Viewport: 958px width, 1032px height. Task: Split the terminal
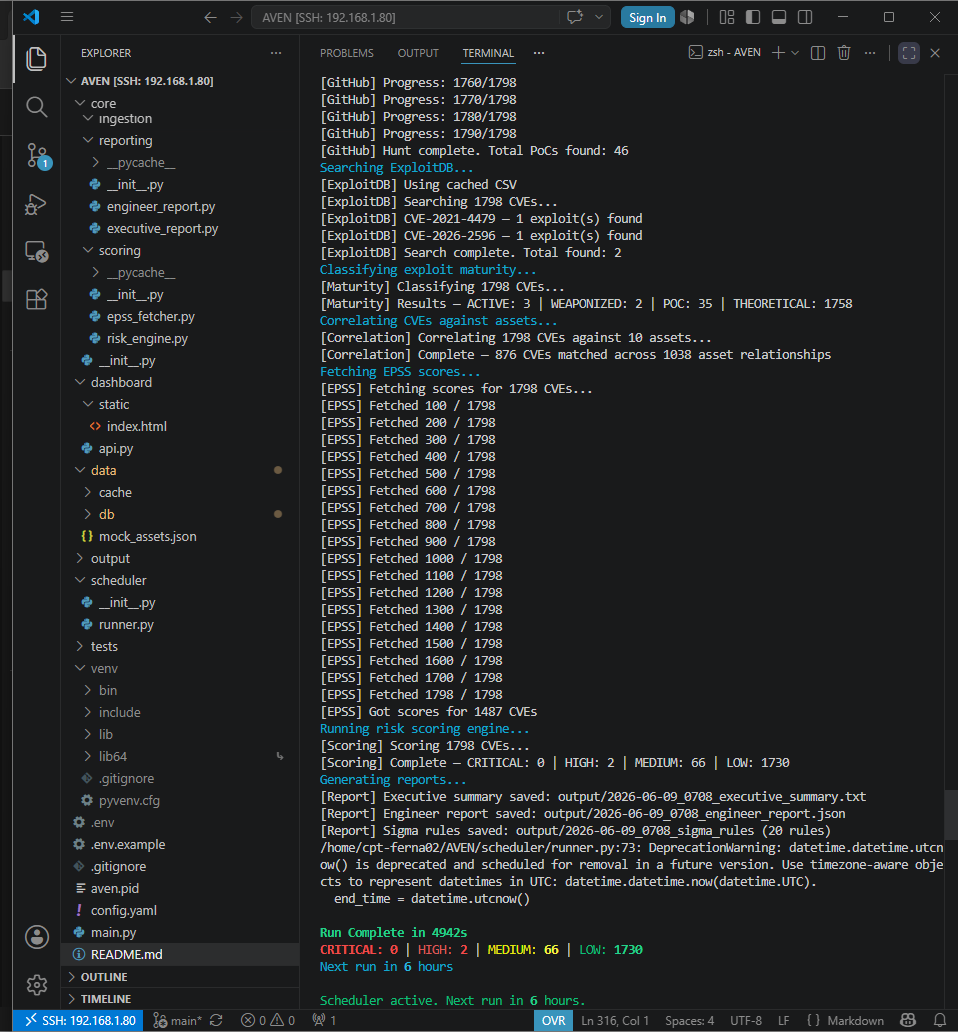818,53
